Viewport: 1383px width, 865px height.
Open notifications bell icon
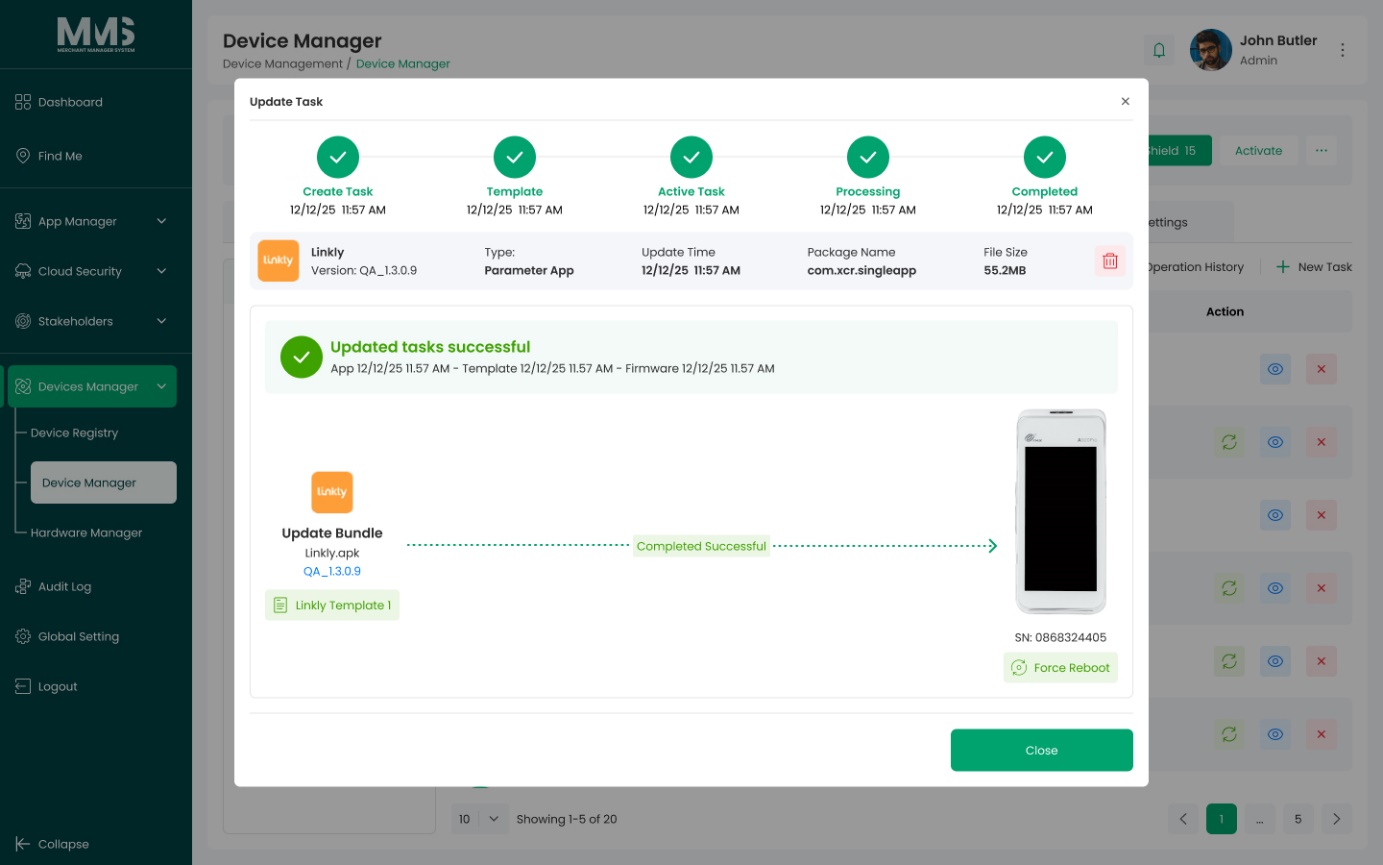pos(1160,50)
